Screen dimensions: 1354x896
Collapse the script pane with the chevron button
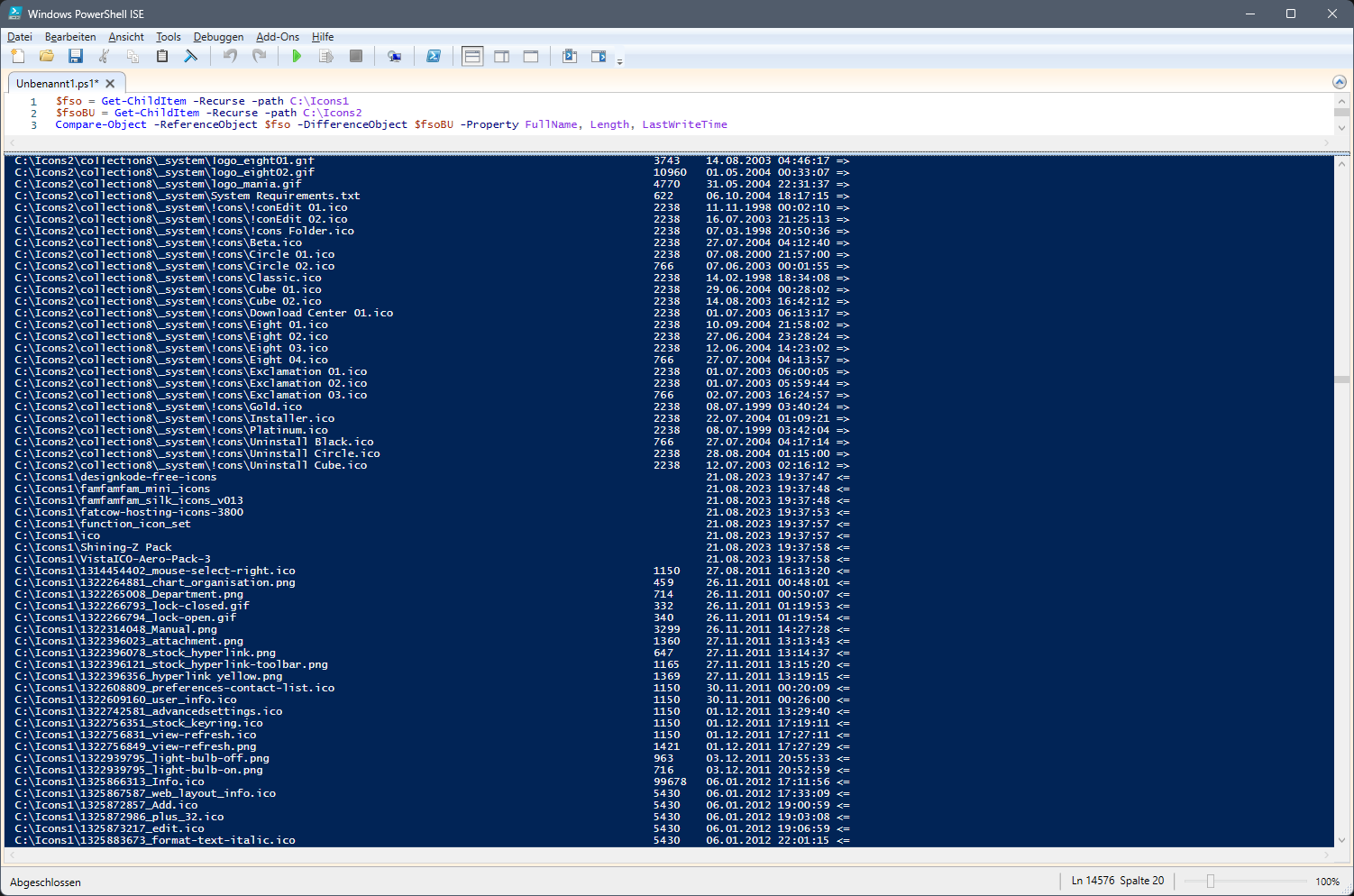(1339, 82)
